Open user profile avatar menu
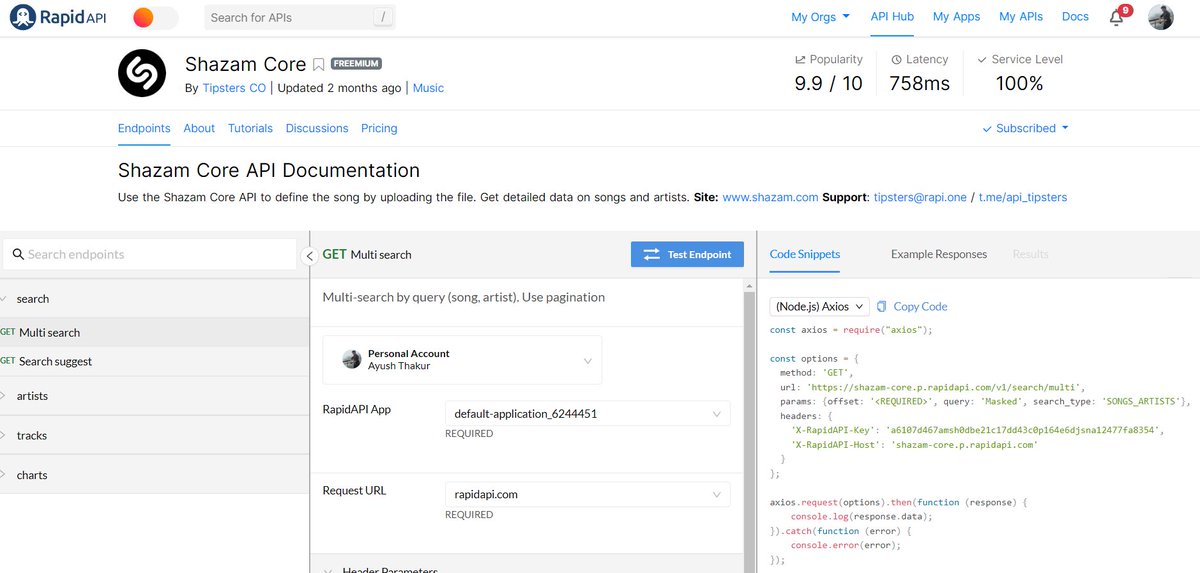This screenshot has width=1200, height=573. (1160, 17)
